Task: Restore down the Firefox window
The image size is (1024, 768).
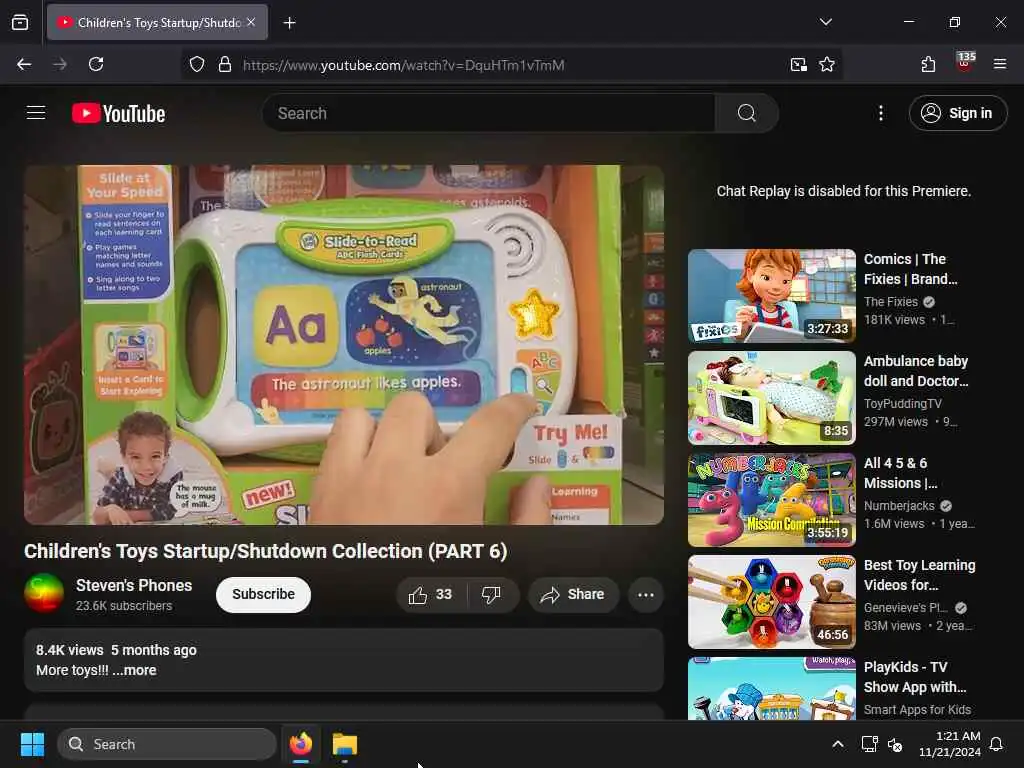Action: click(x=955, y=22)
